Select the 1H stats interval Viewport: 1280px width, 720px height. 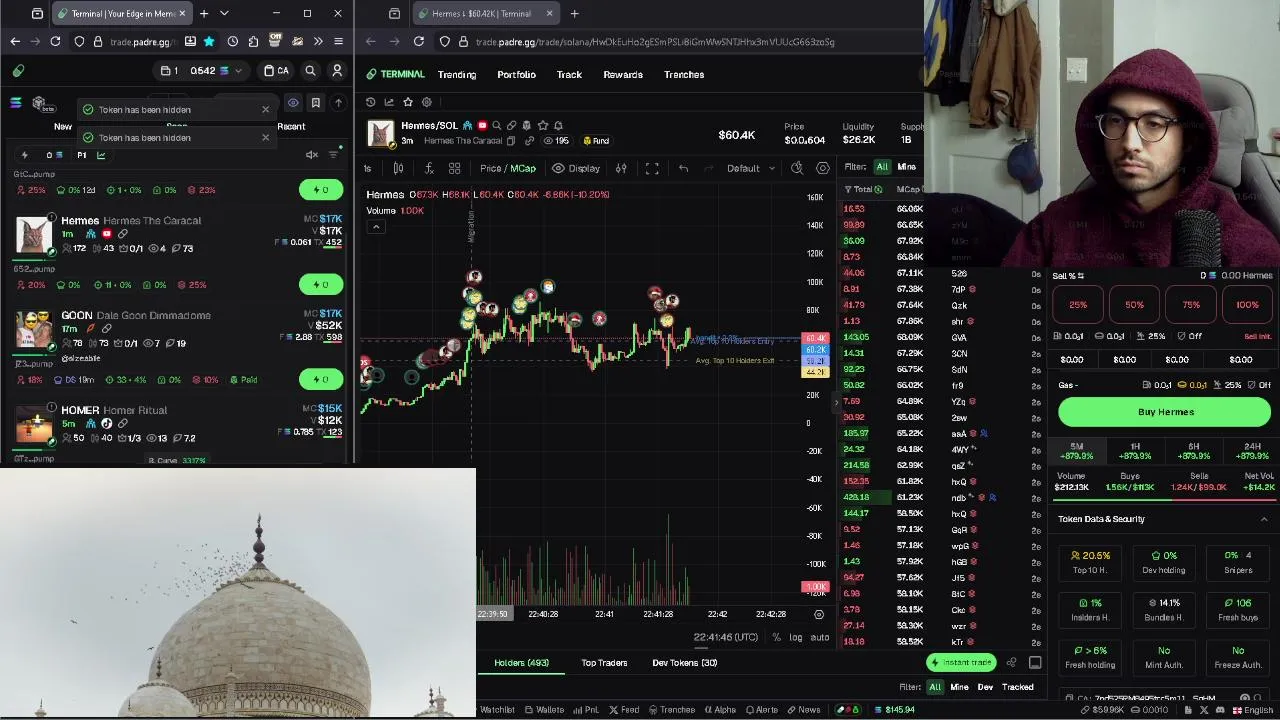pyautogui.click(x=1135, y=451)
